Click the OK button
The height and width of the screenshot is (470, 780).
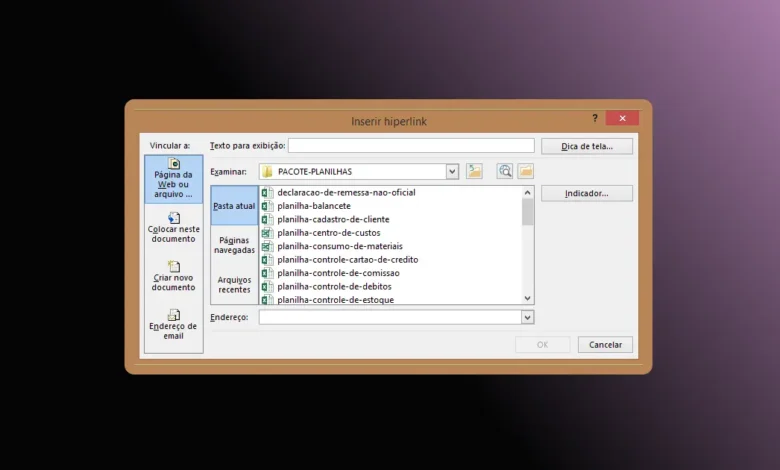[x=543, y=345]
